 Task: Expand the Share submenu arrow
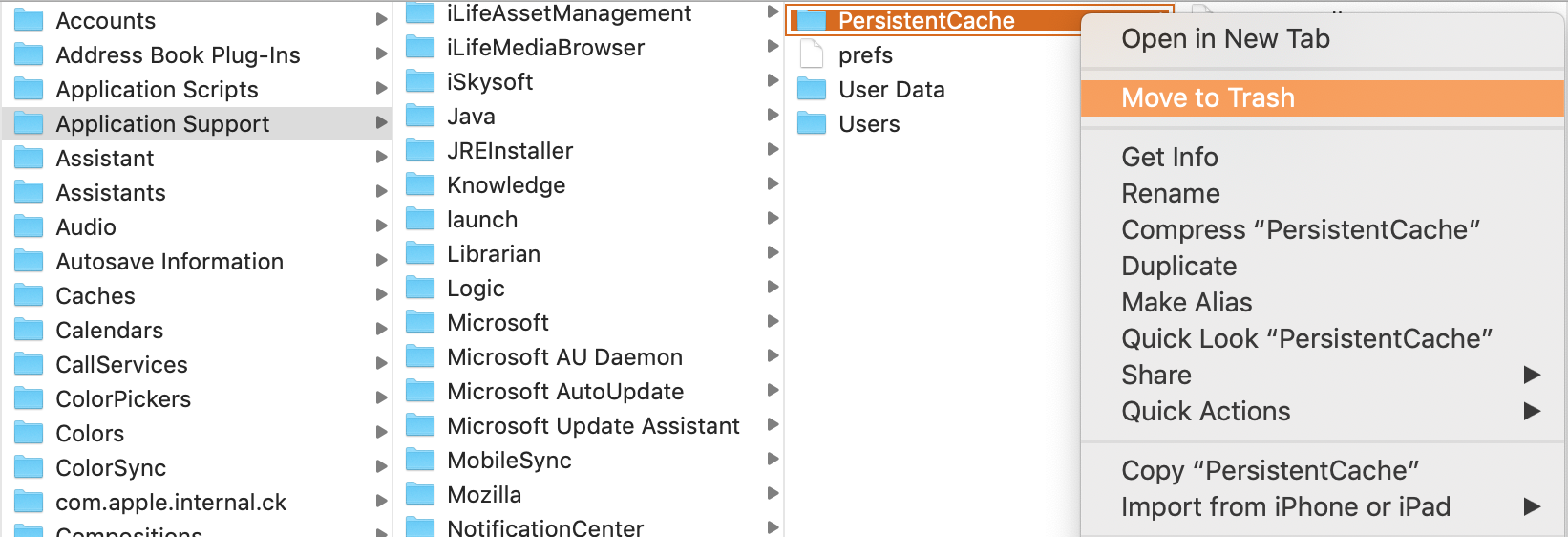1532,375
